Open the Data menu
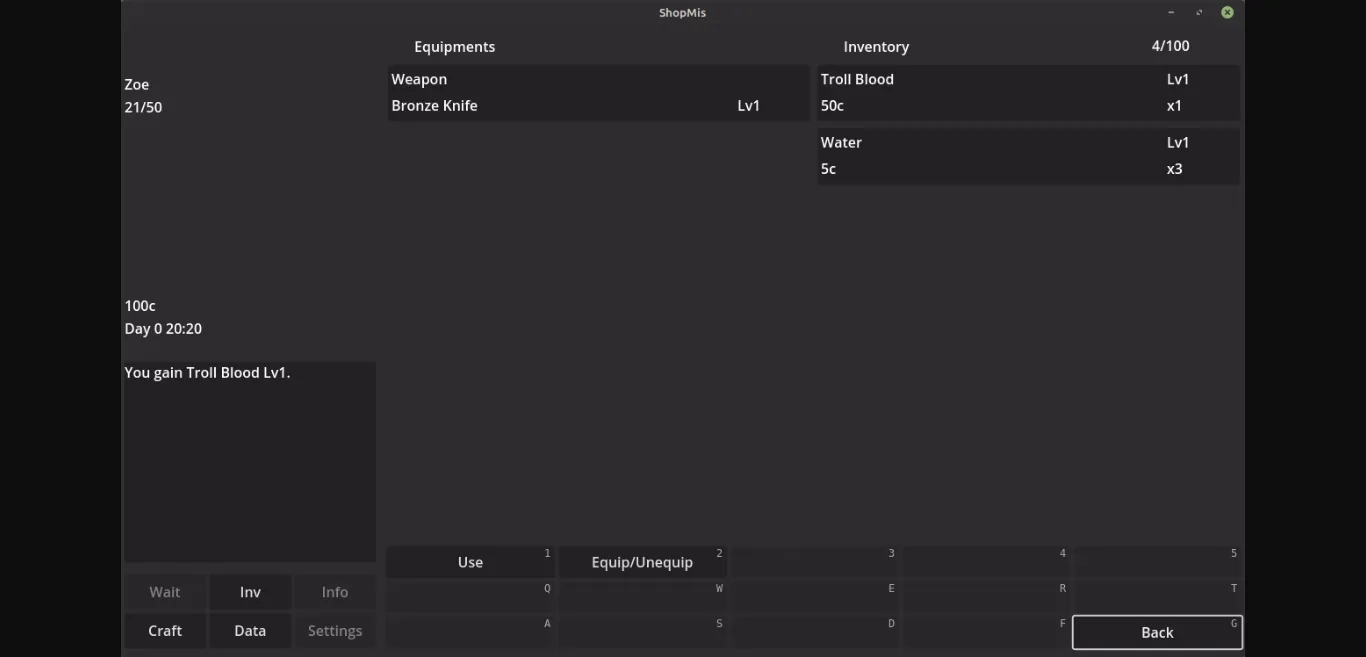Image resolution: width=1366 pixels, height=657 pixels. coord(250,631)
